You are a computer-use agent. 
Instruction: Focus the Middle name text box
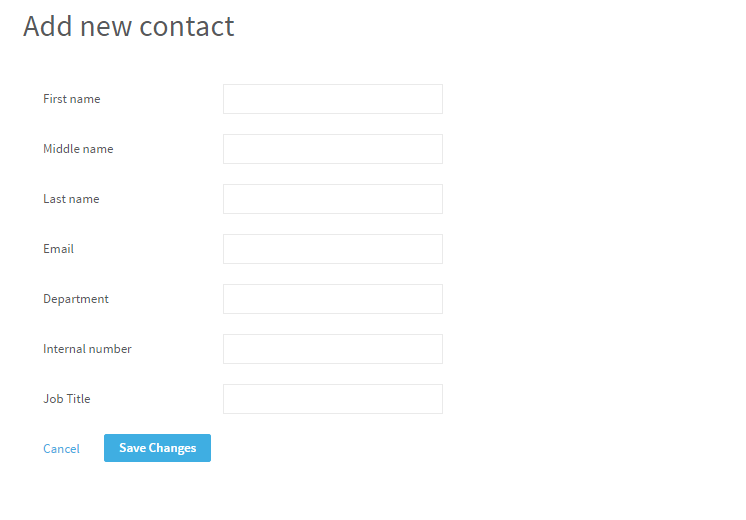point(332,149)
